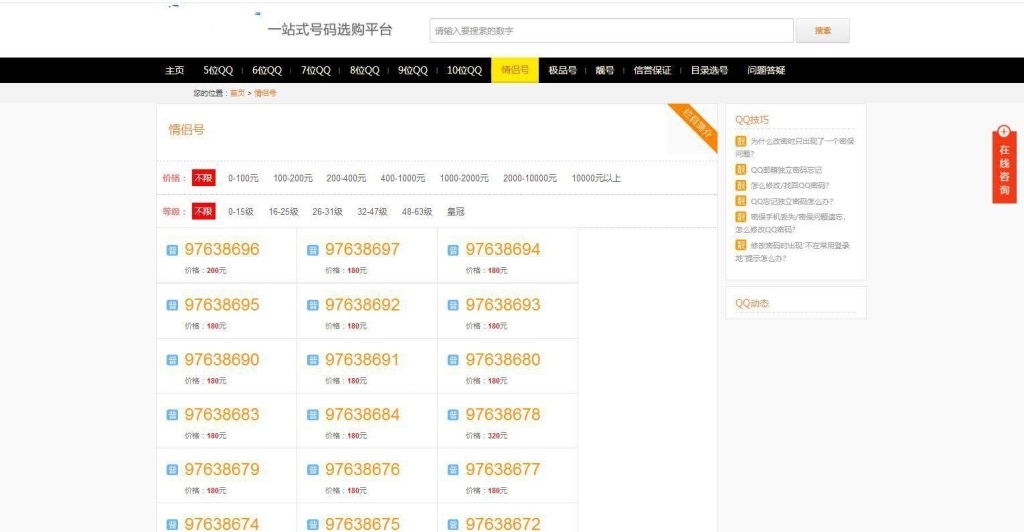Expand the 在线咨询 panel with plus icon

pos(1004,132)
